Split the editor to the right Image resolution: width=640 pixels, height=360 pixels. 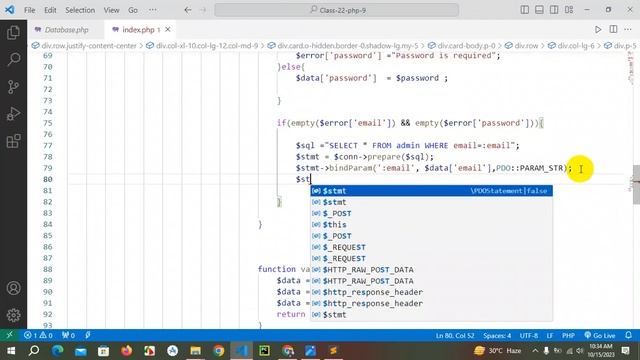click(613, 29)
